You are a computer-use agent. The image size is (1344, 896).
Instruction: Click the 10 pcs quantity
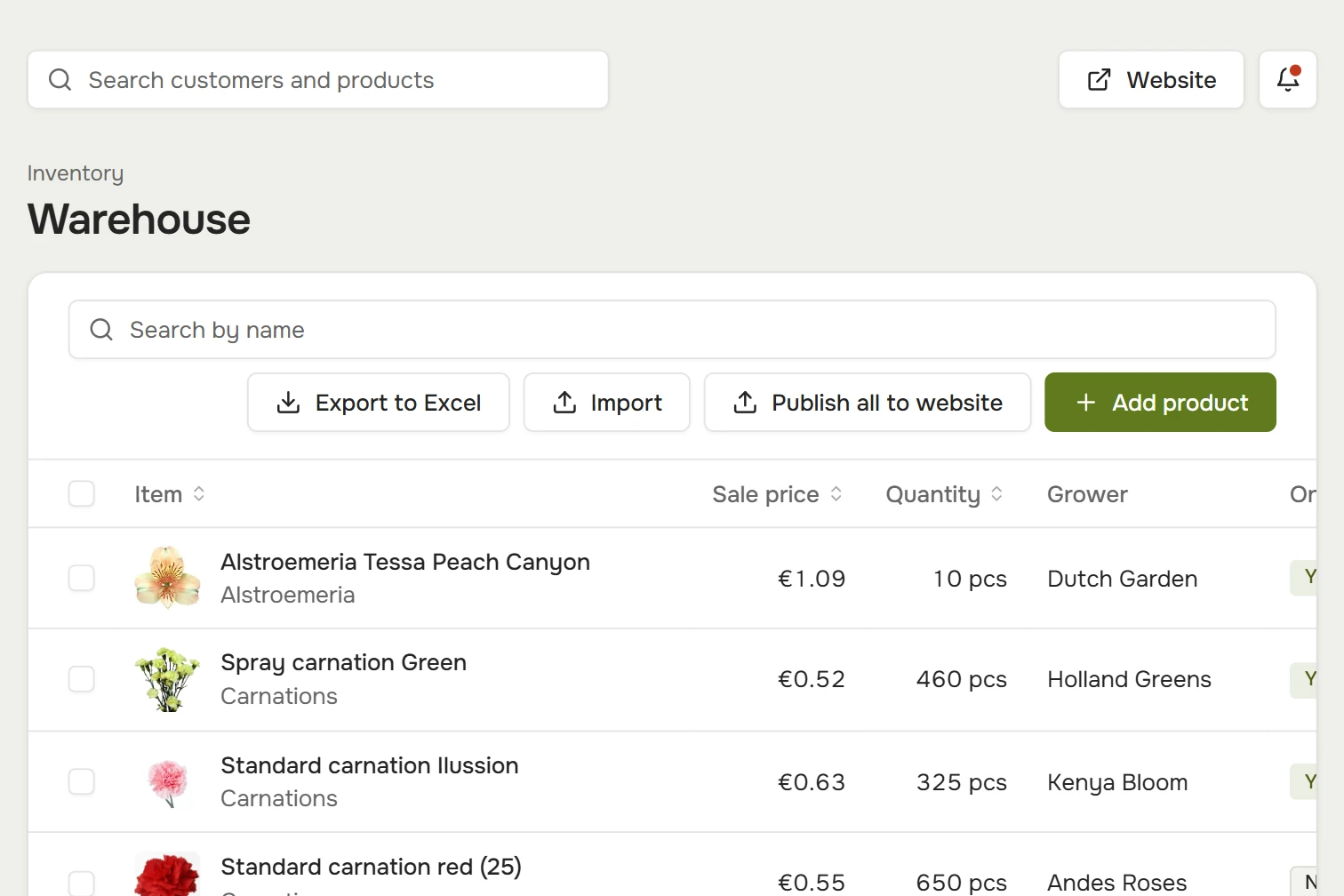[970, 579]
